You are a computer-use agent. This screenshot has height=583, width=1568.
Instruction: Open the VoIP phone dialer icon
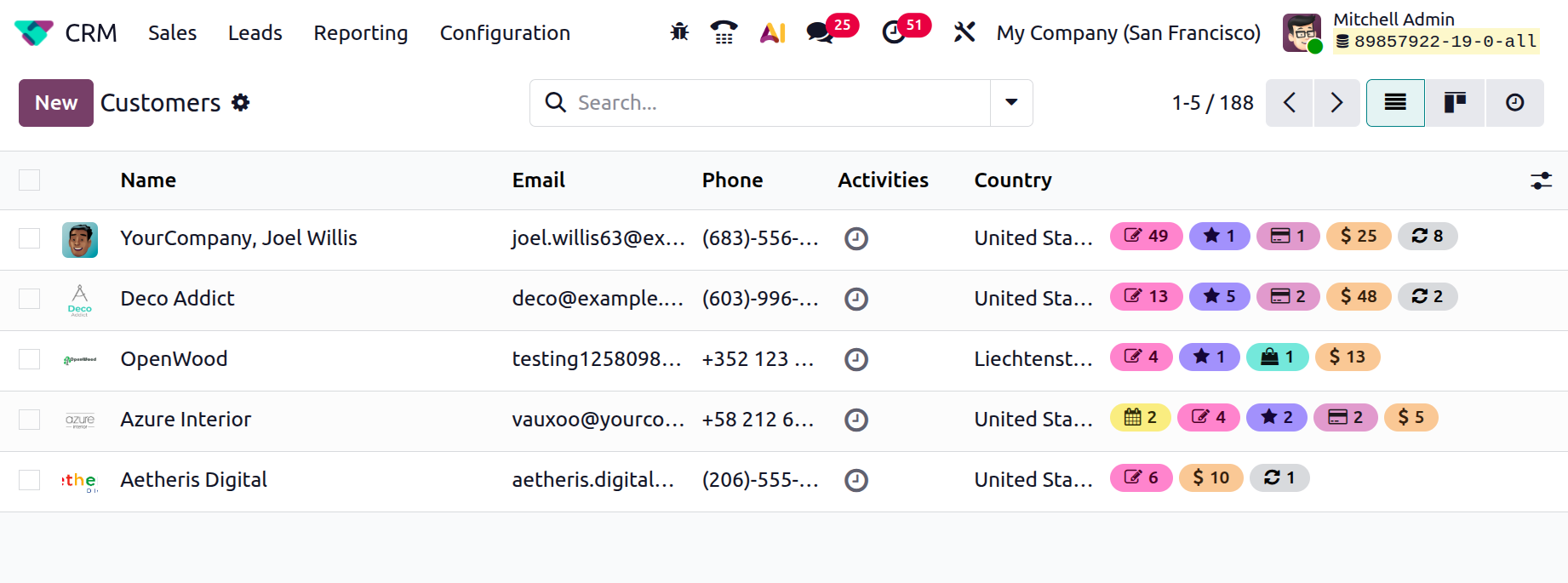[x=724, y=32]
